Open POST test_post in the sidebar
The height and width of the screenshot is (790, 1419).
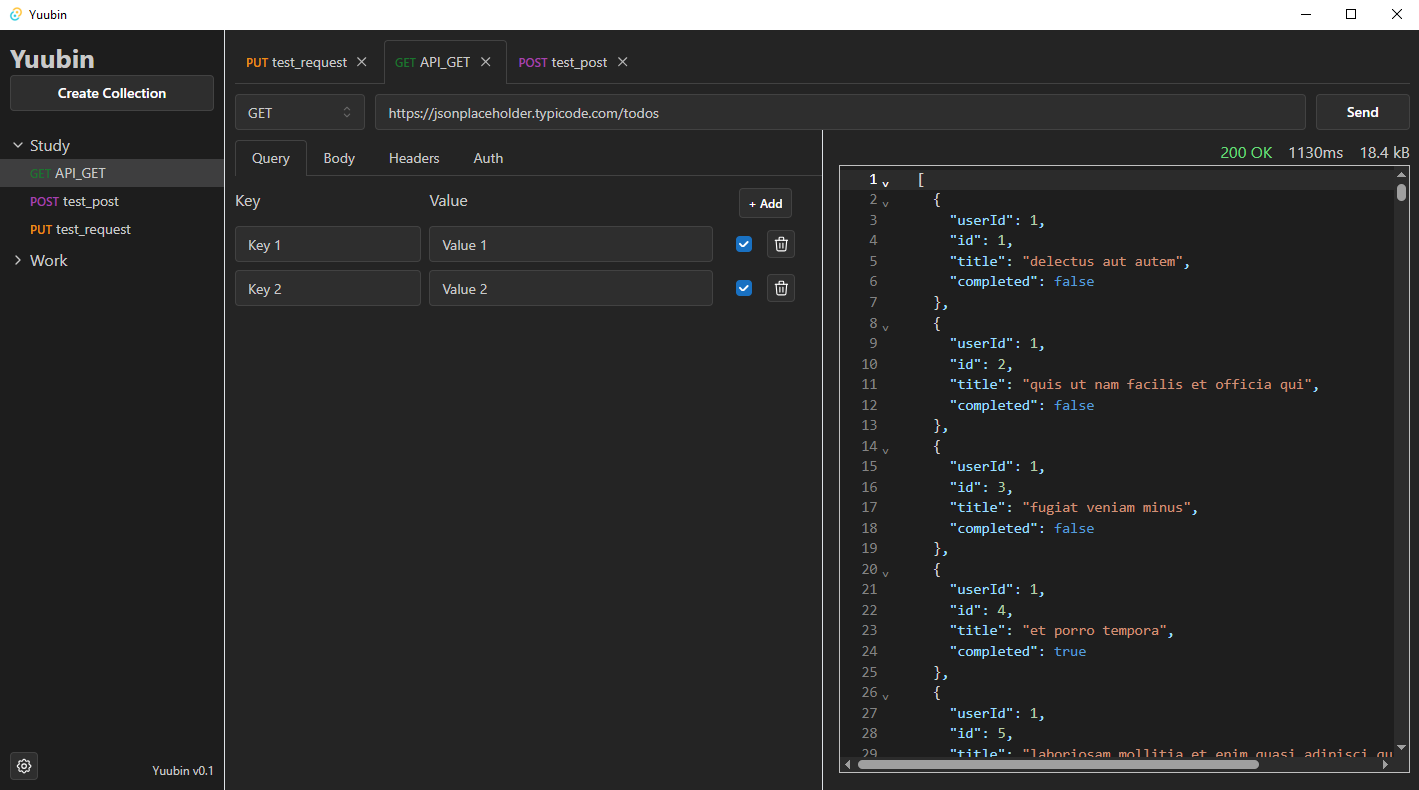point(75,201)
